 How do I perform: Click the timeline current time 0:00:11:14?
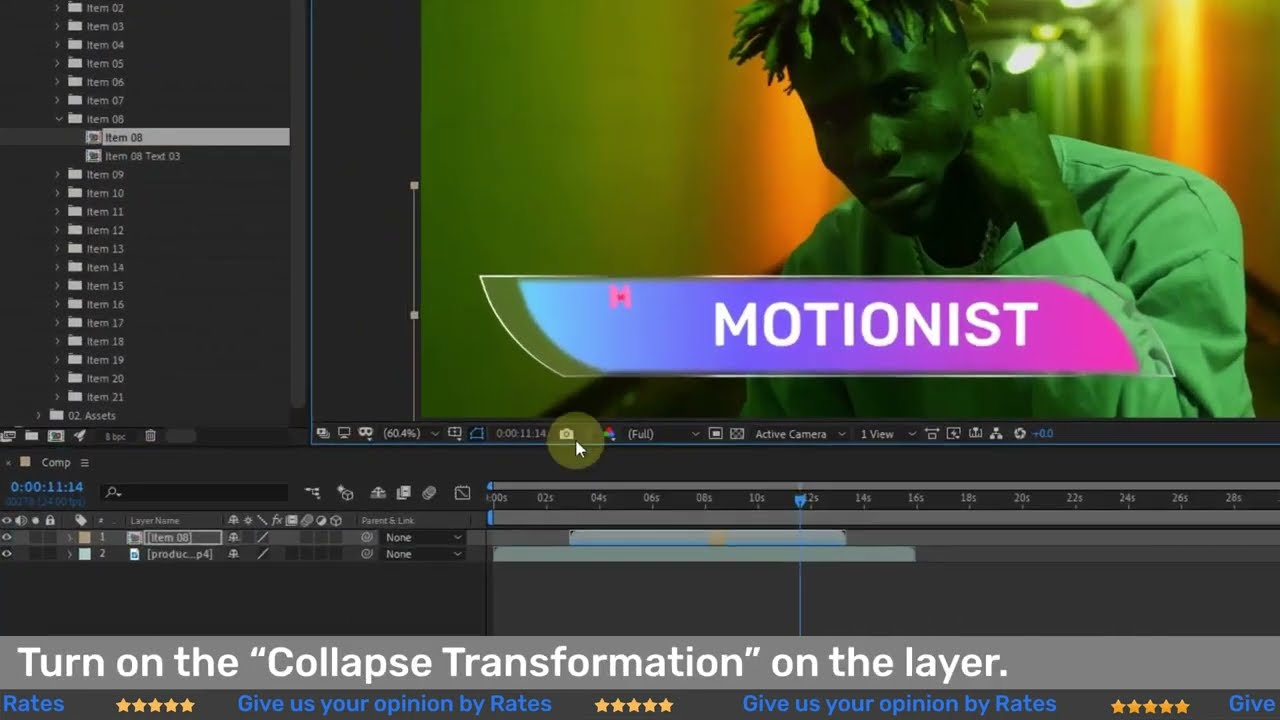[47, 487]
